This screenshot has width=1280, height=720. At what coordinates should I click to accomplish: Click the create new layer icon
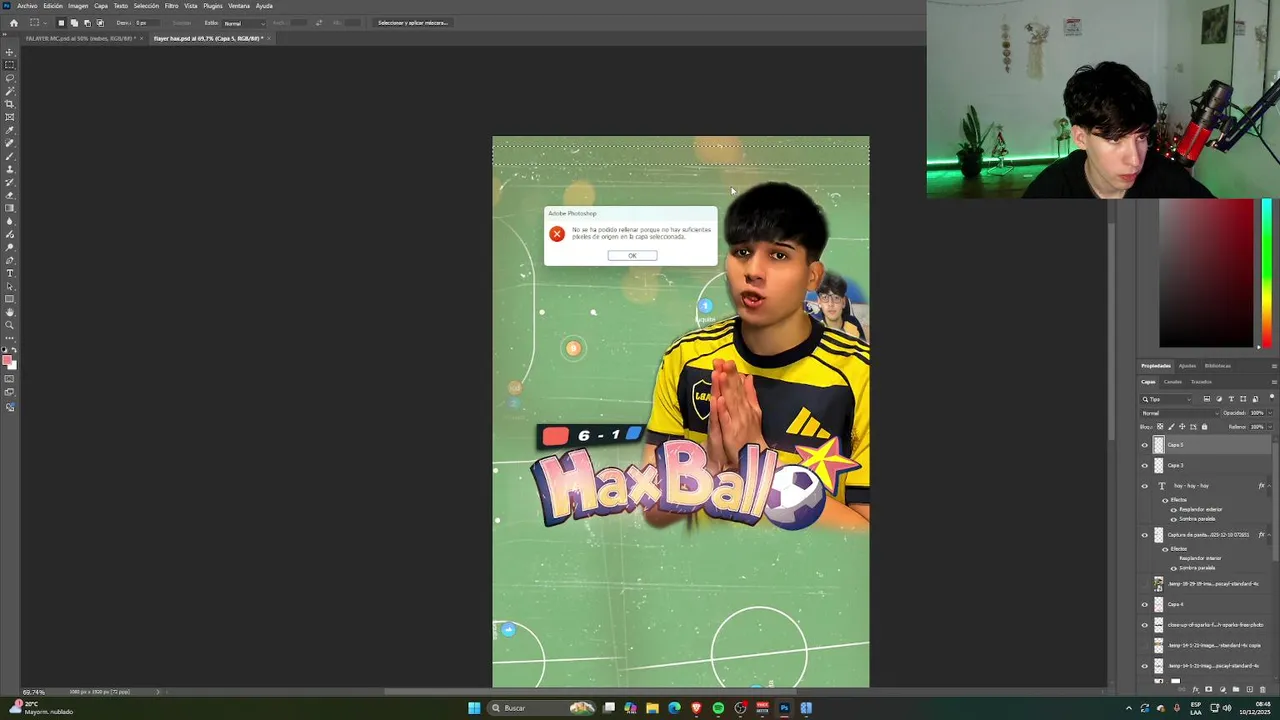[1249, 690]
